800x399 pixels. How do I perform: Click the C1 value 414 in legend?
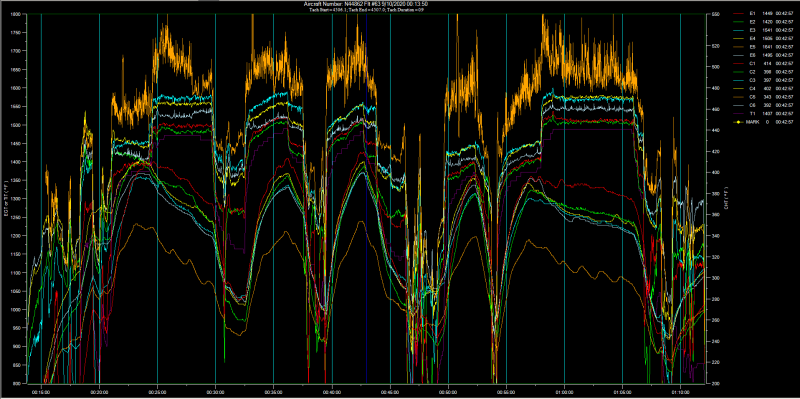point(768,63)
